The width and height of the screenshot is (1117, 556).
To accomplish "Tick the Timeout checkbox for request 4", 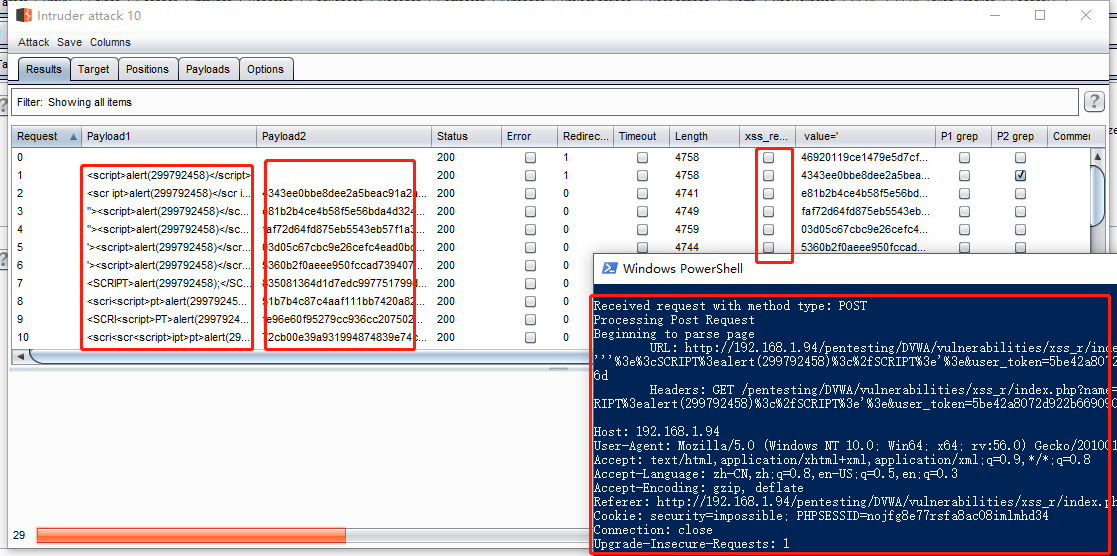I will (643, 230).
